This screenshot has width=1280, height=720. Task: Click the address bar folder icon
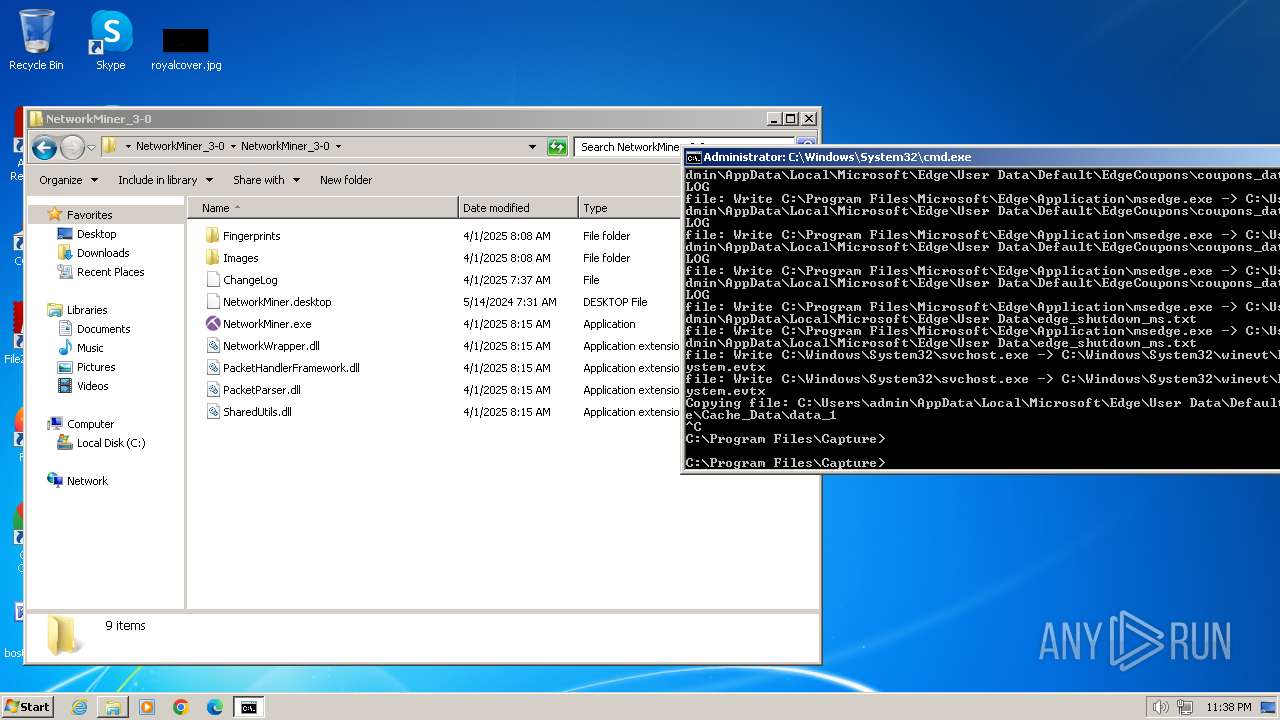click(x=110, y=146)
